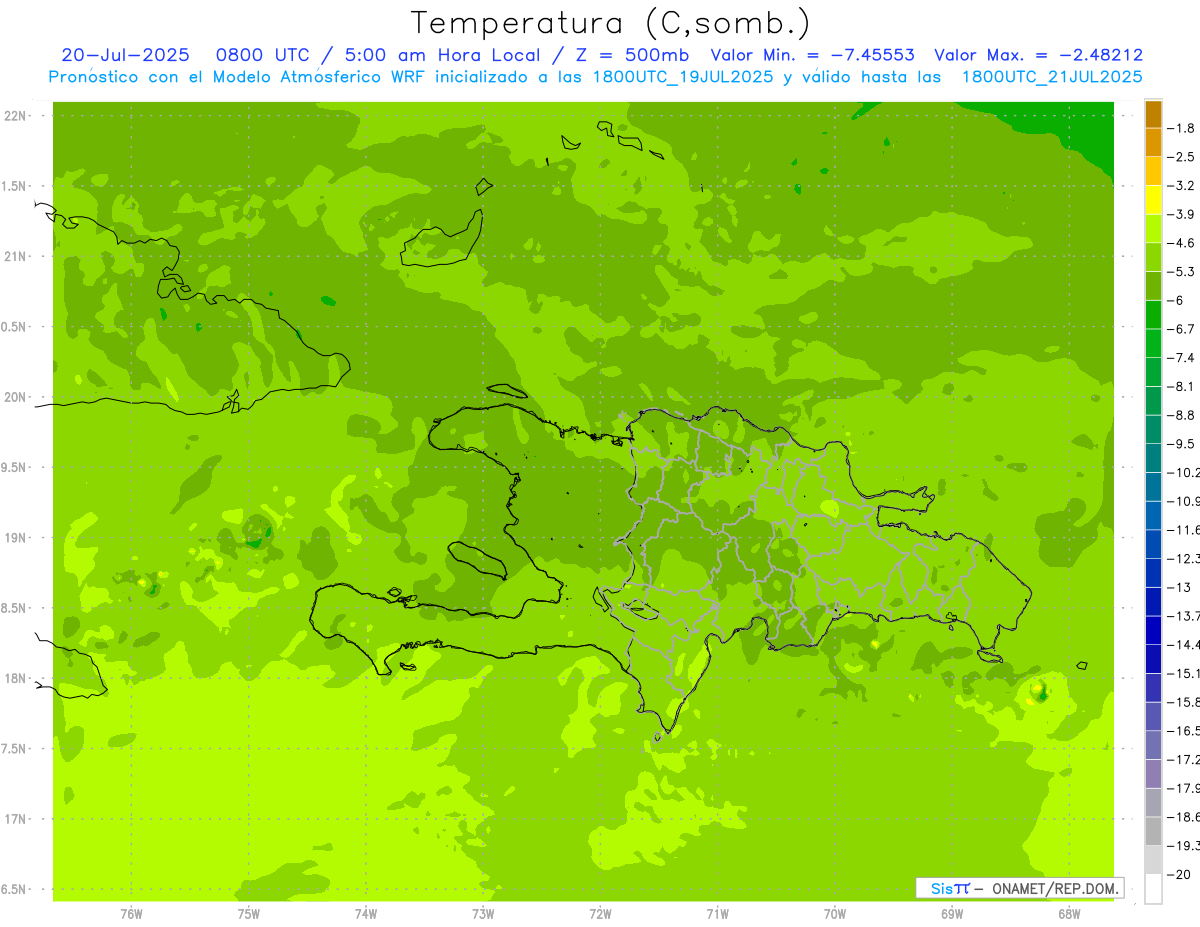Click the '21N' latitude label

[x=16, y=256]
